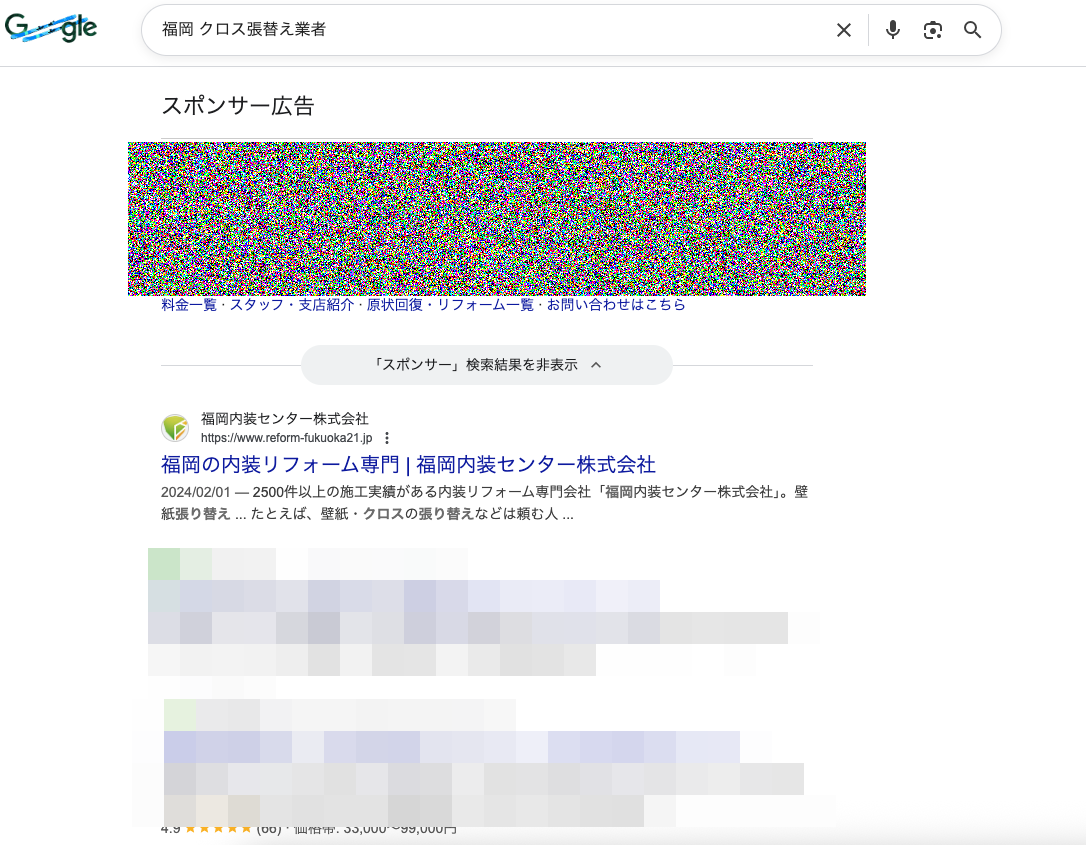1086x845 pixels.
Task: Open the スタッフ sitelink
Action: [x=251, y=305]
